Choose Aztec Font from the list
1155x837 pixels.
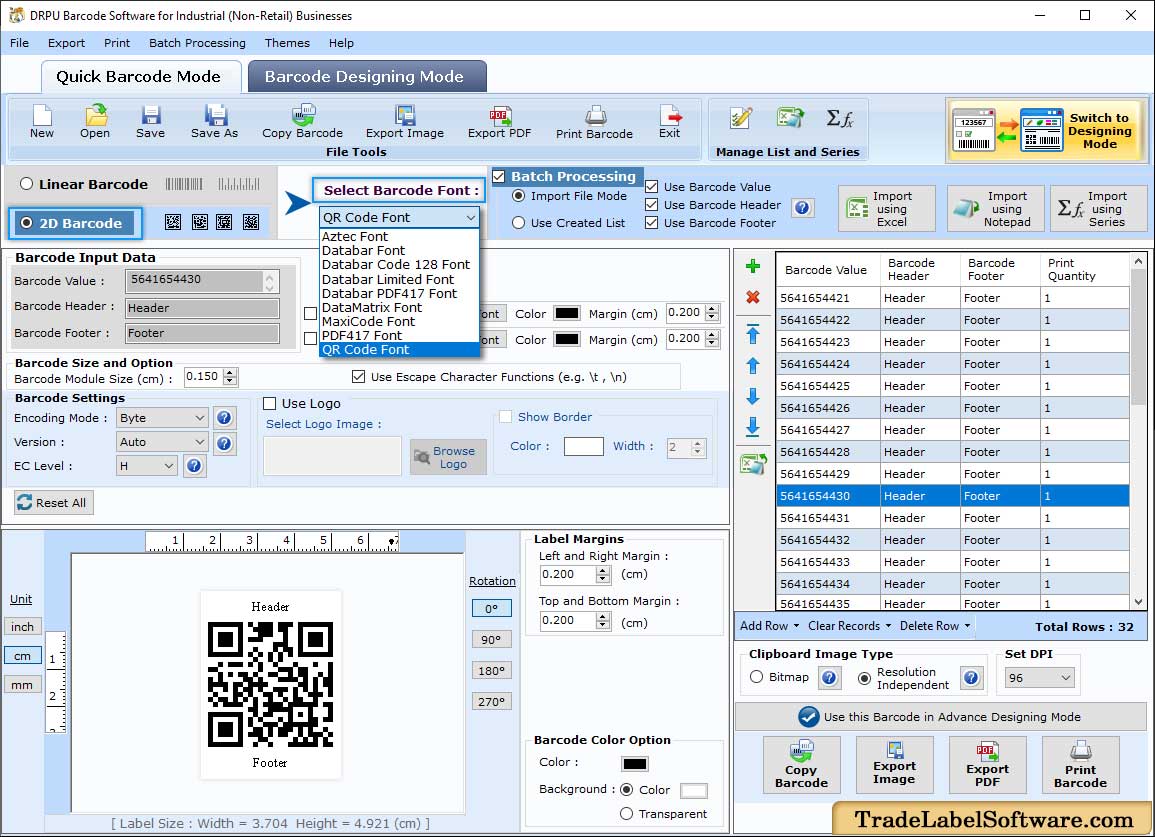355,237
